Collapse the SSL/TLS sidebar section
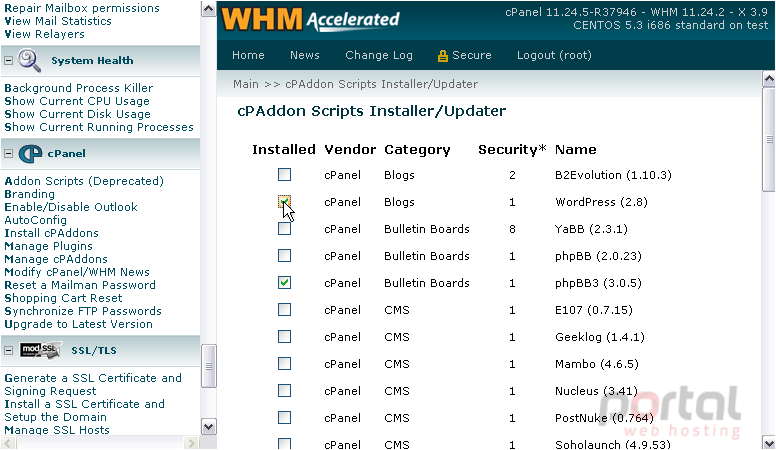The width and height of the screenshot is (776, 450). click(x=8, y=350)
